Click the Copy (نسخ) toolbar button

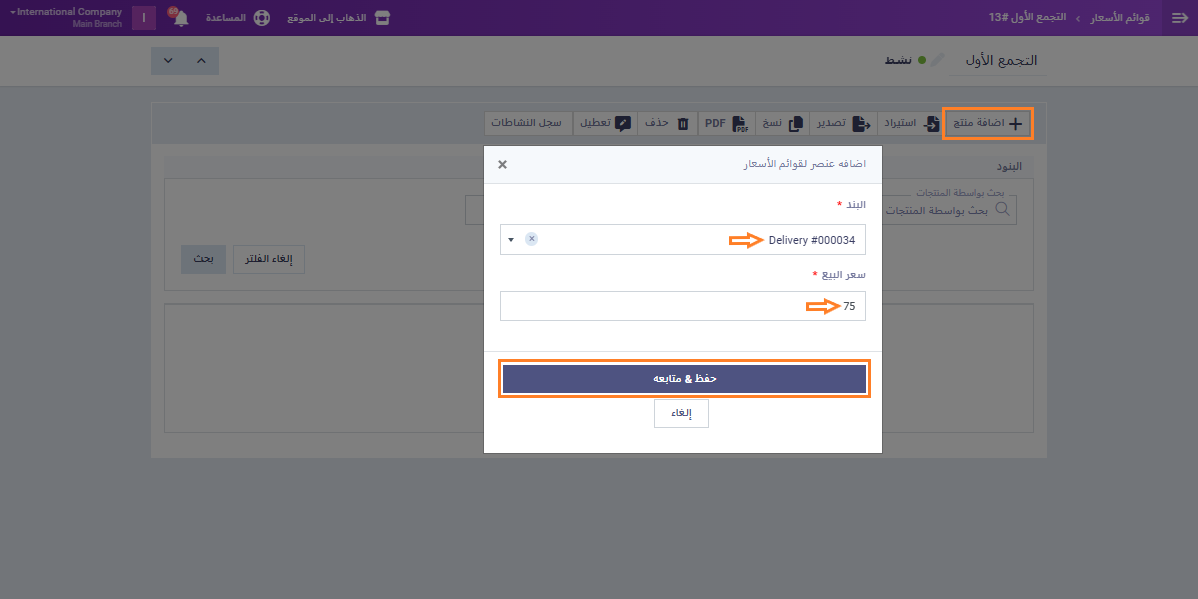(781, 123)
